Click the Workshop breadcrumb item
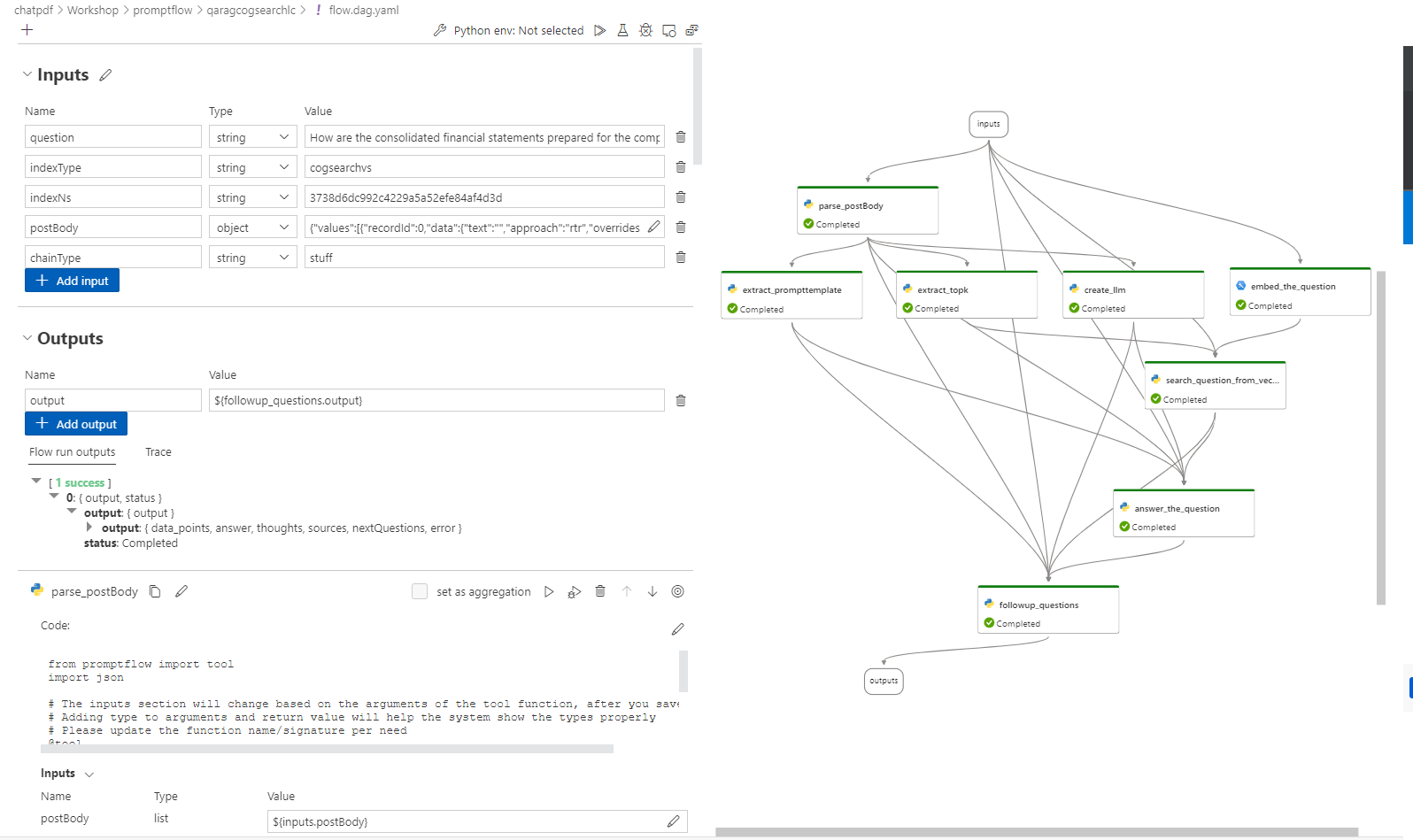Viewport: 1413px width, 840px height. point(92,10)
